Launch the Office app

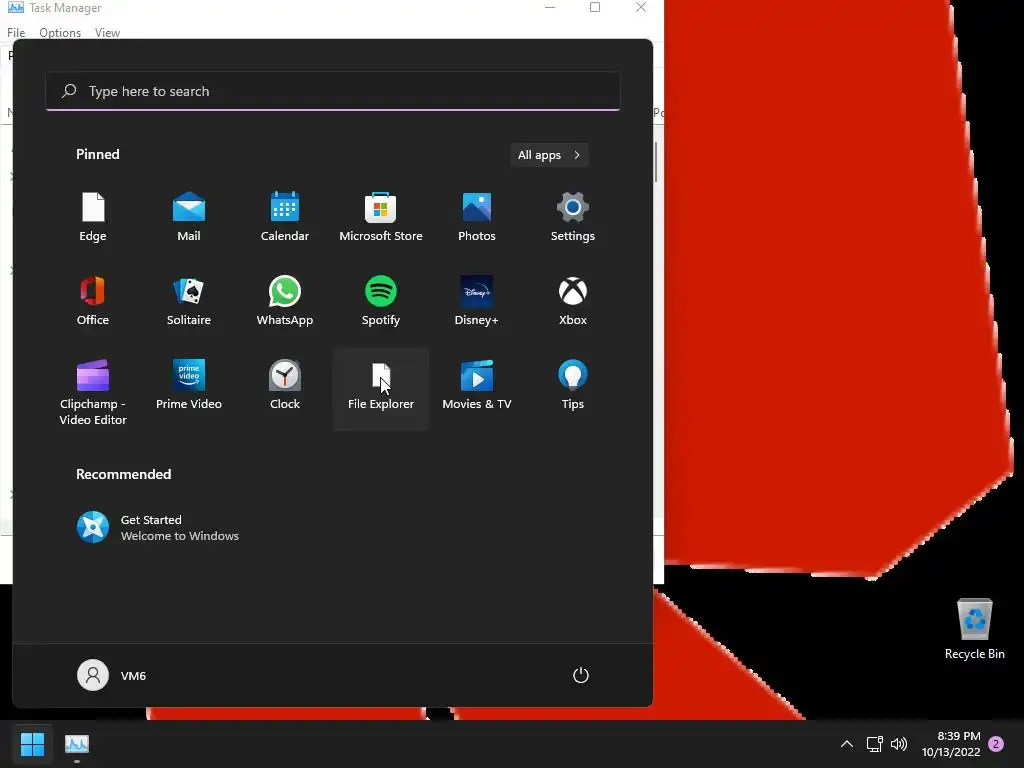pos(93,301)
